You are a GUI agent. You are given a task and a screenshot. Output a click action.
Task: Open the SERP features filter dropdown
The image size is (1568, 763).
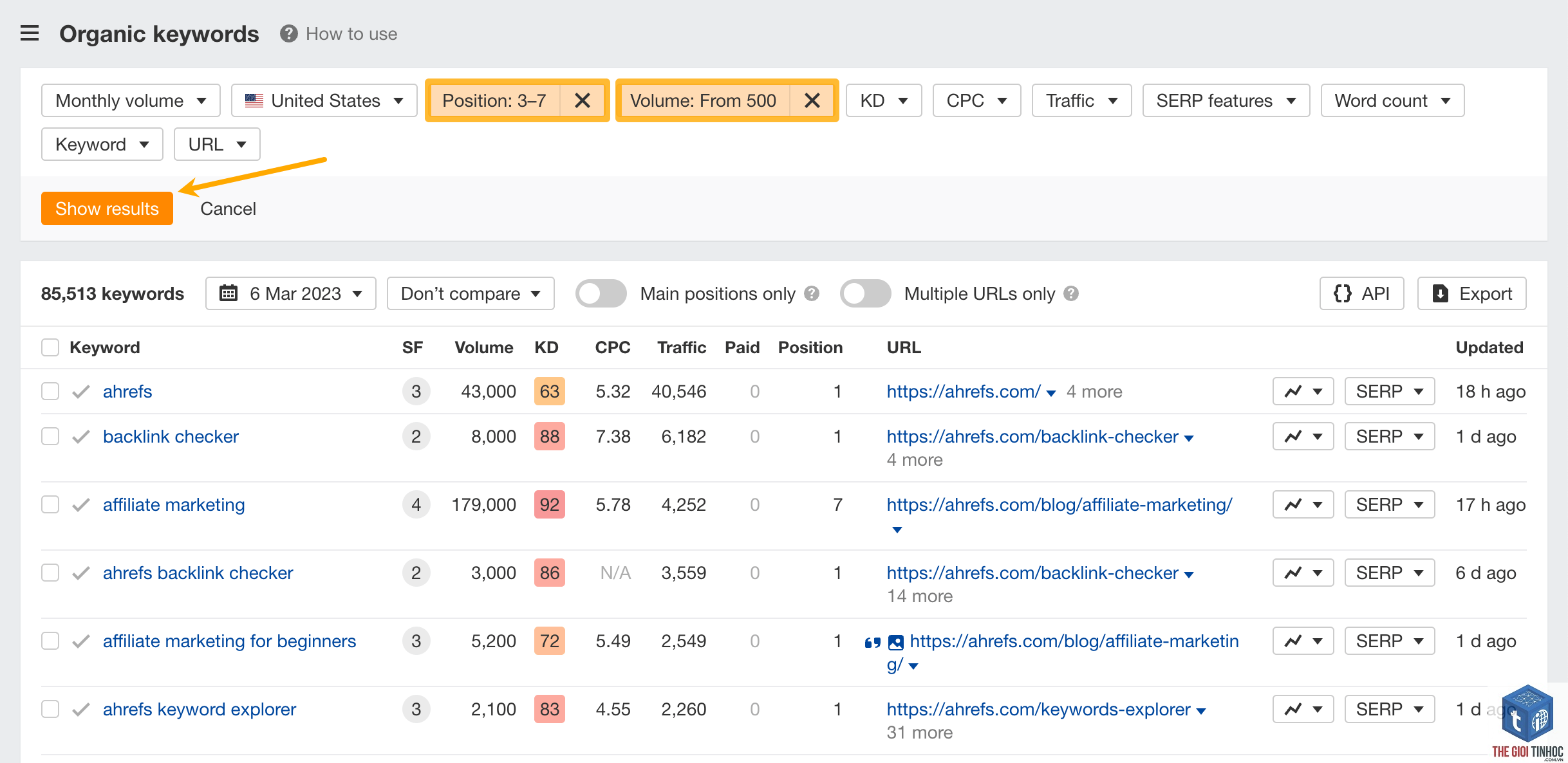coord(1226,100)
